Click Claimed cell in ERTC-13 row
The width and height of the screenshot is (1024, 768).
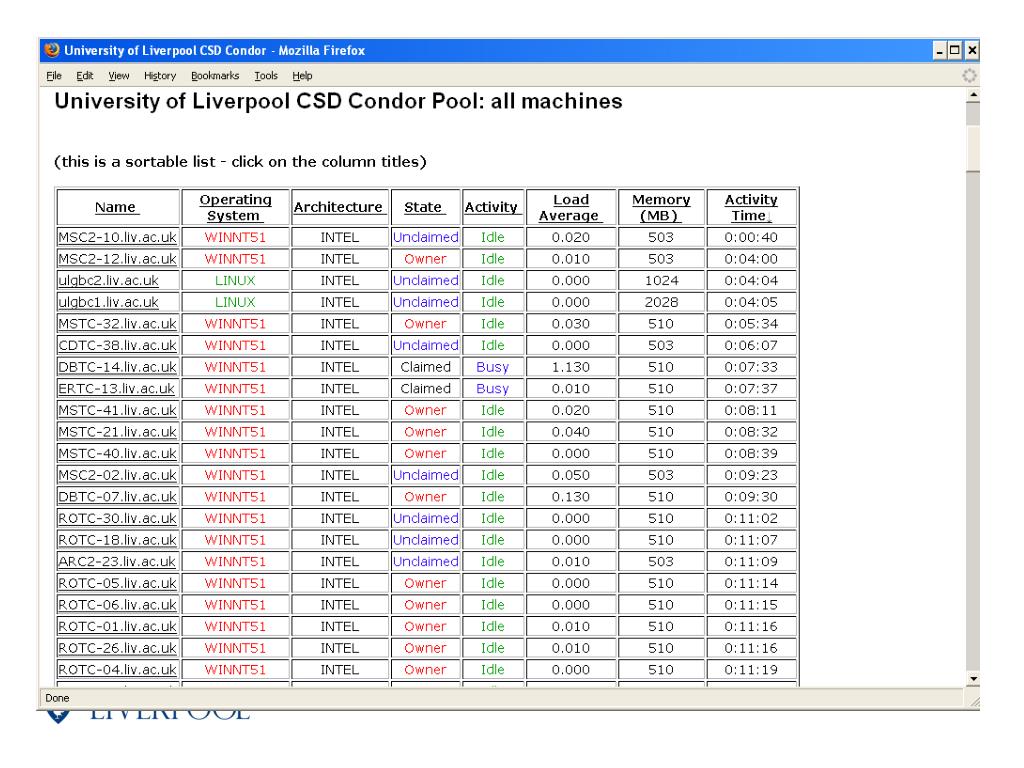point(425,389)
